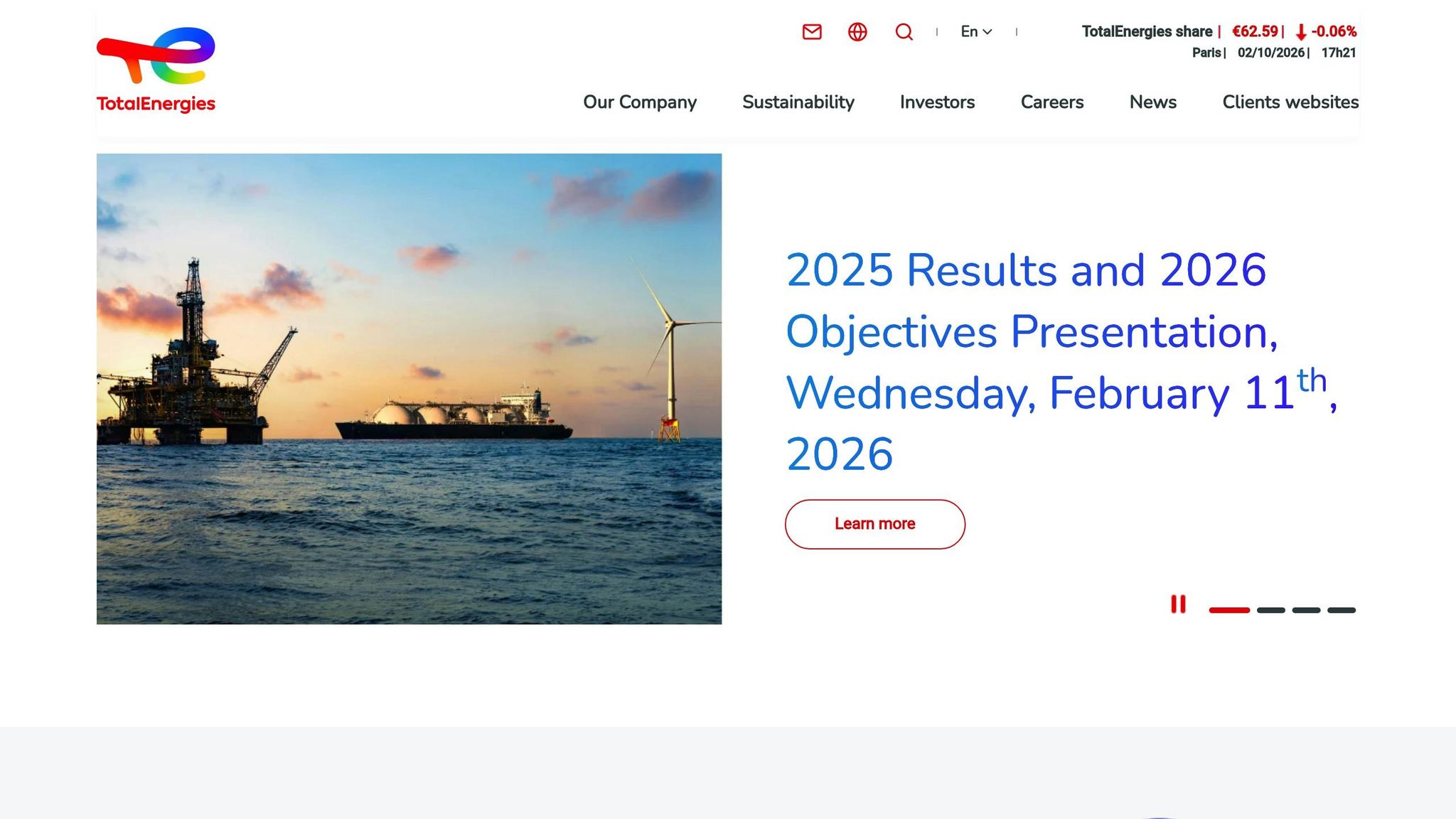Go to the second carousel slide indicator
1456x819 pixels.
[1270, 610]
